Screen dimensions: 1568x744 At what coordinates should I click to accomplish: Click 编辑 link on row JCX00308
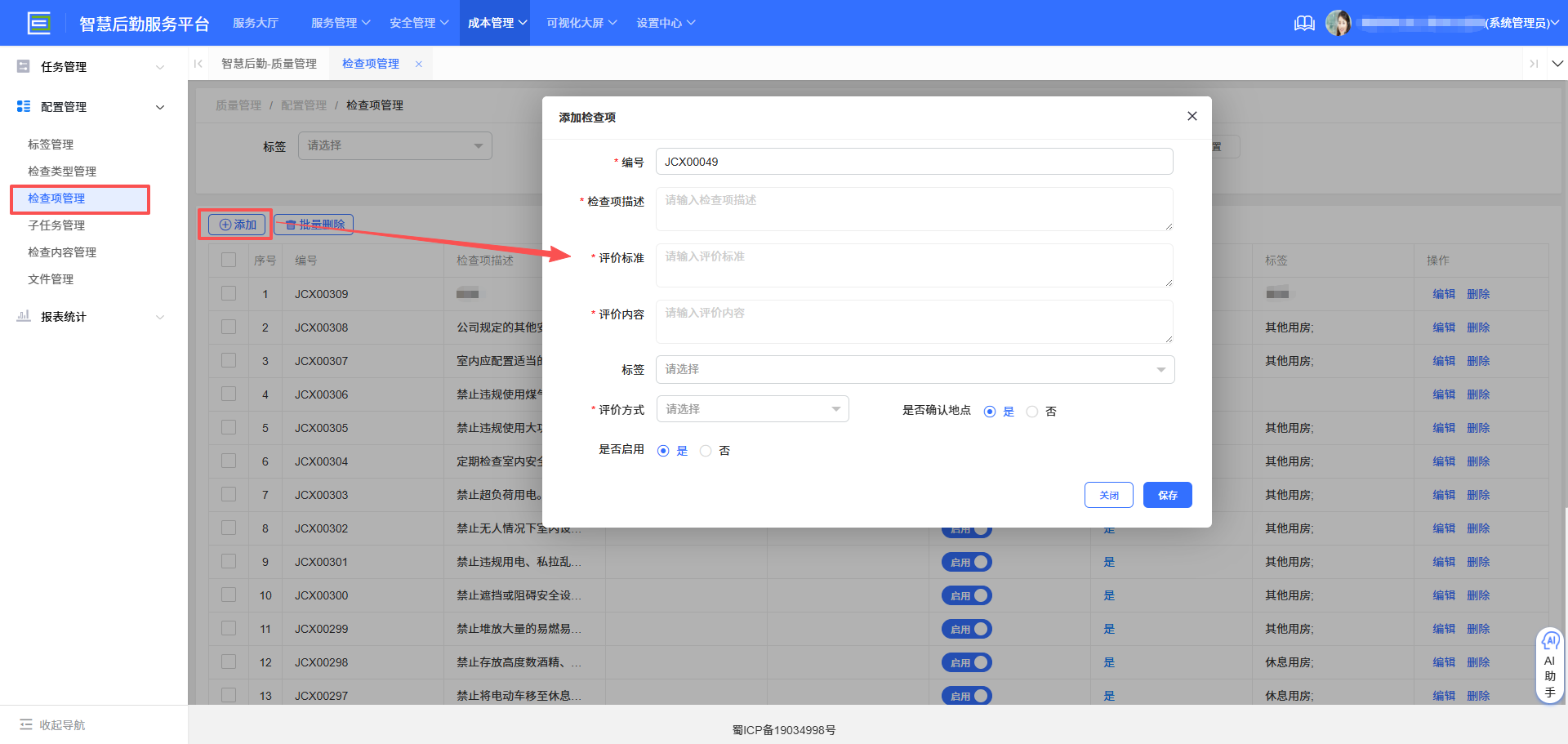click(x=1442, y=327)
